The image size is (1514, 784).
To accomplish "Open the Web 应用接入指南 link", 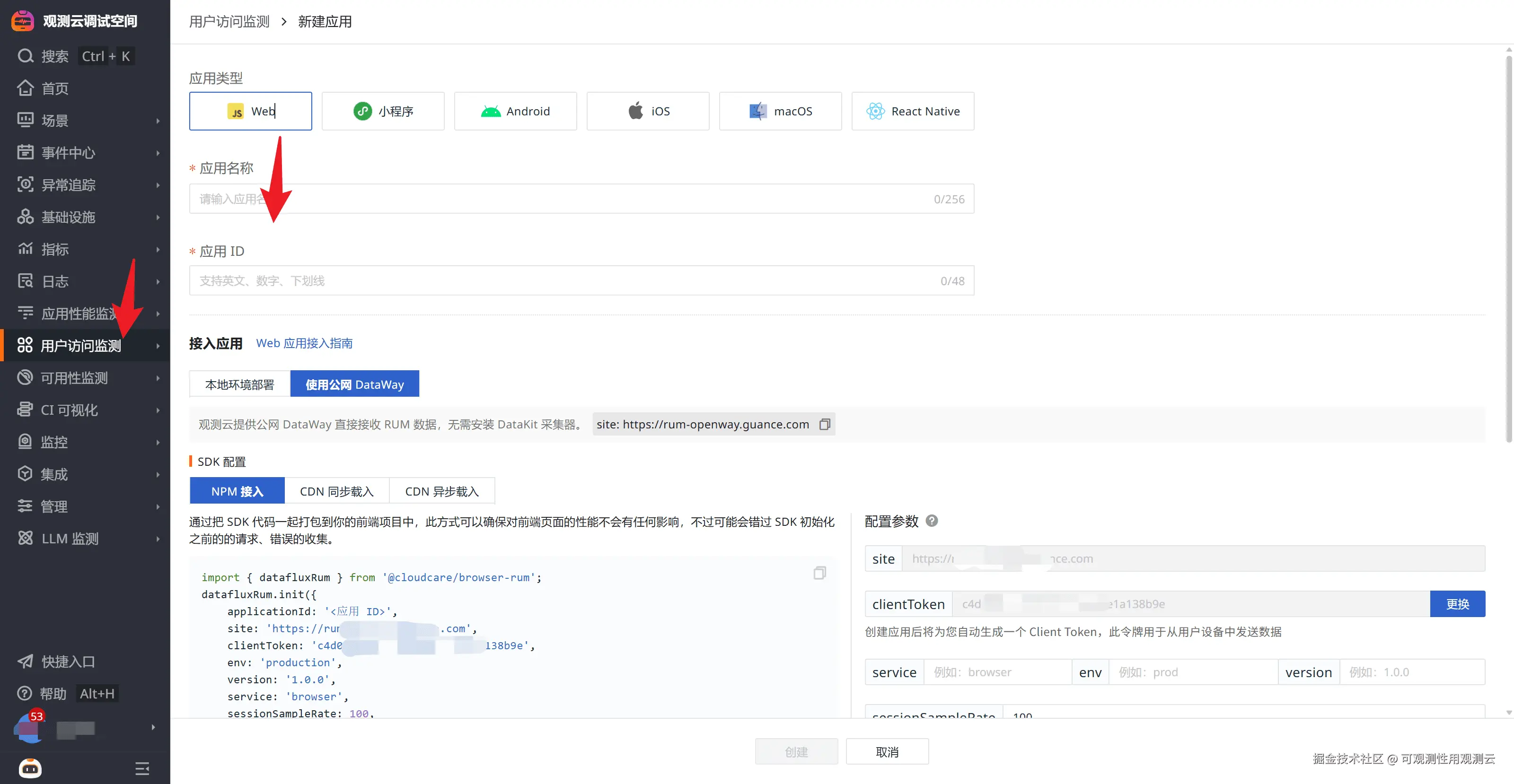I will pos(304,343).
